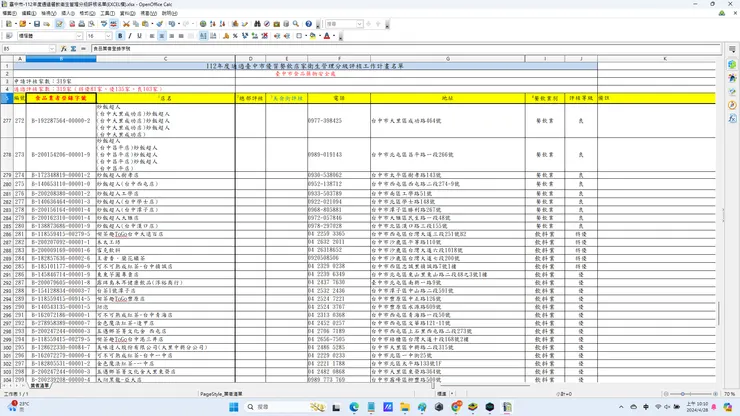The height and width of the screenshot is (416, 740).
Task: Click the Undo icon
Action: 172,24
